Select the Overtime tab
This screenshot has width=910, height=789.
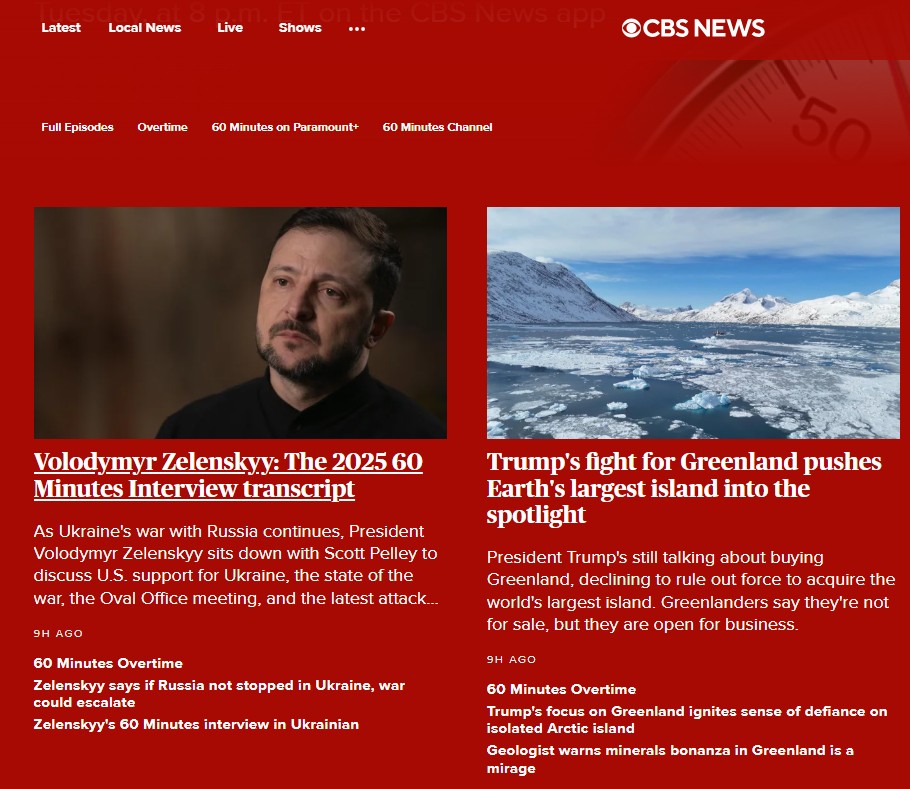coord(162,127)
